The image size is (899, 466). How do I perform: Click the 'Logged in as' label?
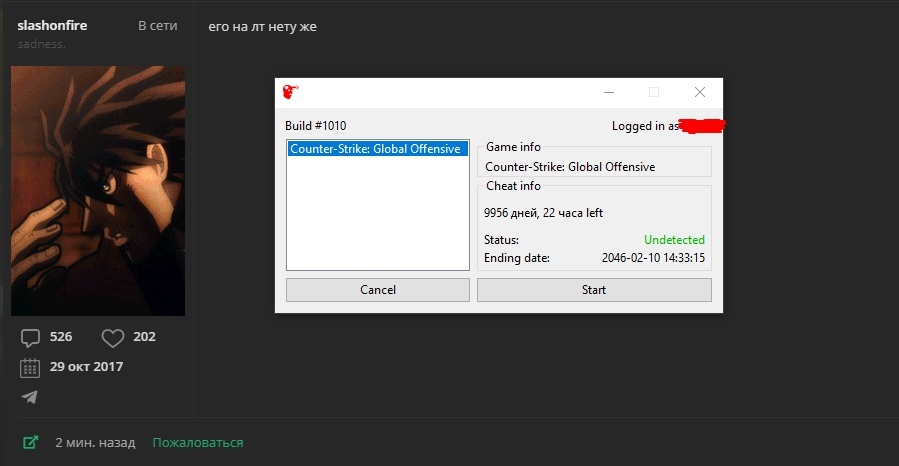click(645, 126)
